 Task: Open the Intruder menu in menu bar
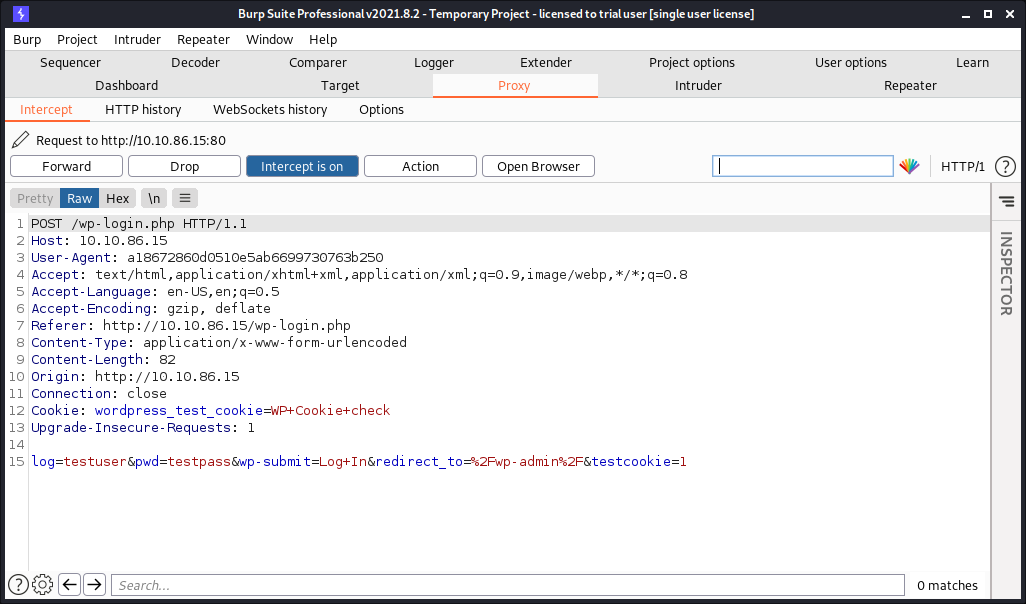coord(137,39)
